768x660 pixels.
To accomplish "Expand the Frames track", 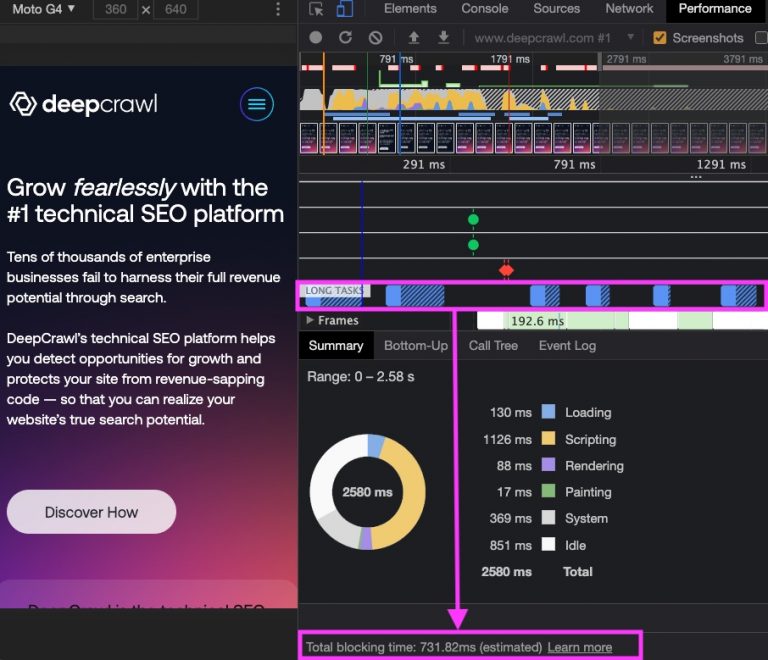I will coord(310,320).
